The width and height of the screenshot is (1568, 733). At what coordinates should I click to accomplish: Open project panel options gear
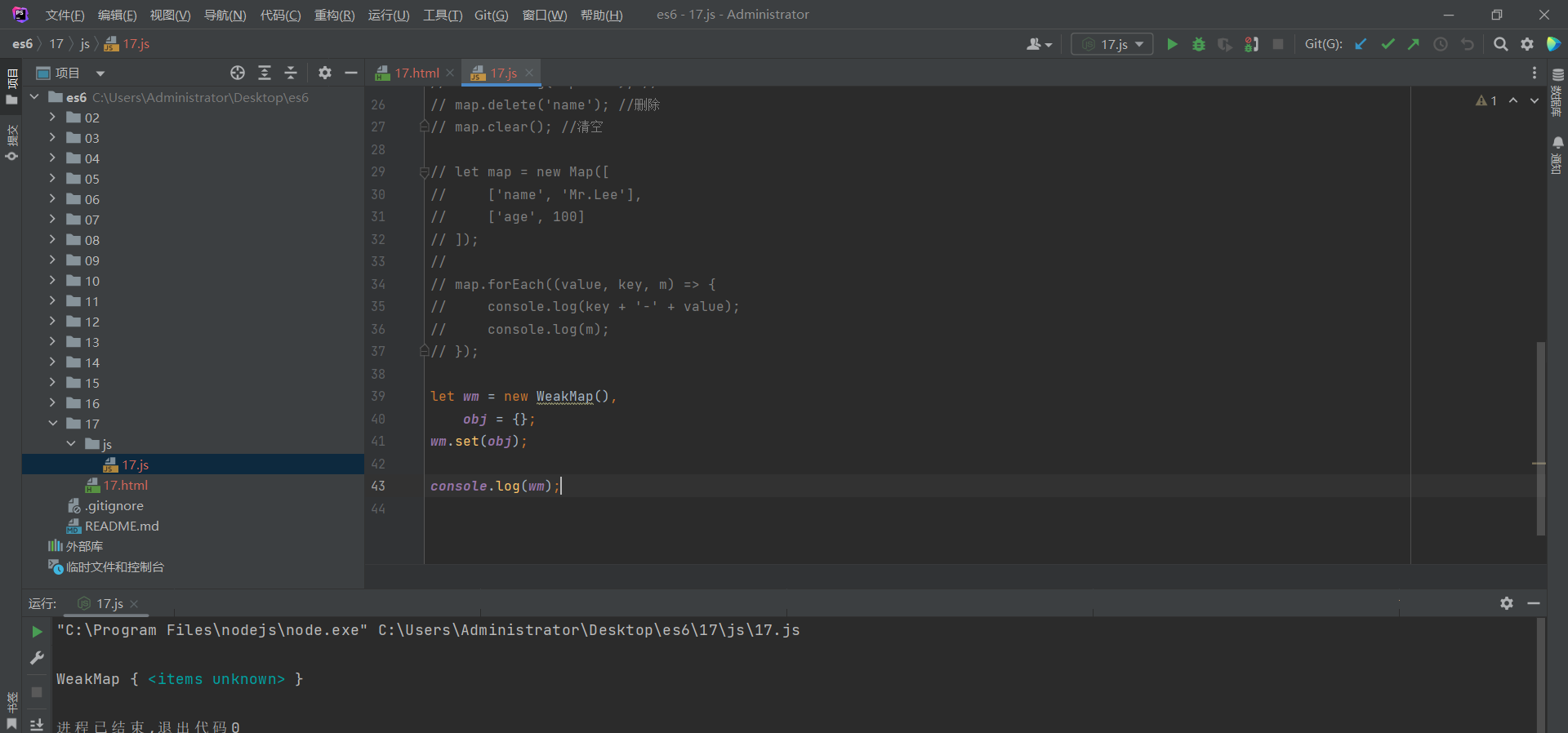pos(325,73)
